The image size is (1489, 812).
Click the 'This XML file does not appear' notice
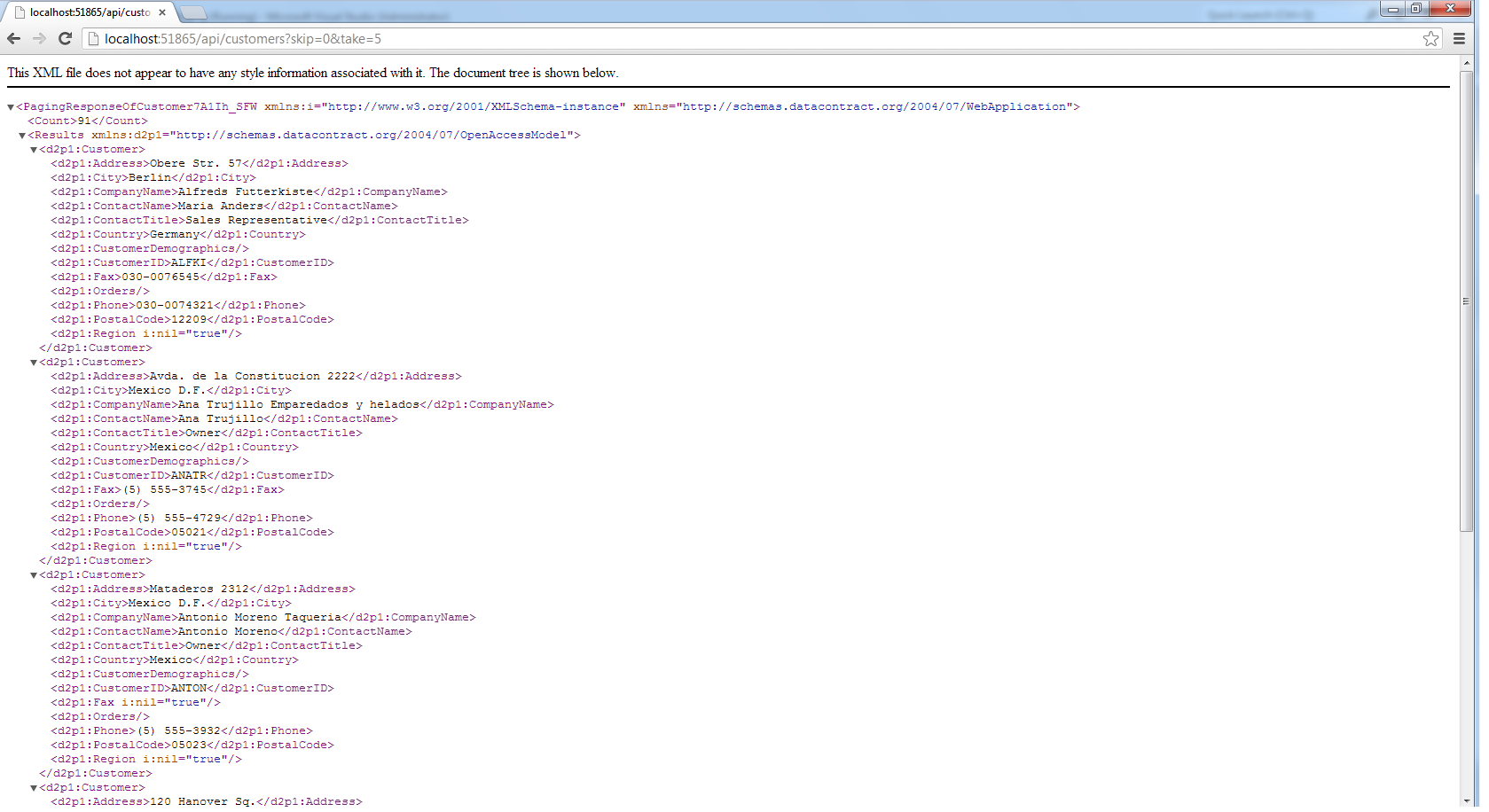[x=313, y=73]
